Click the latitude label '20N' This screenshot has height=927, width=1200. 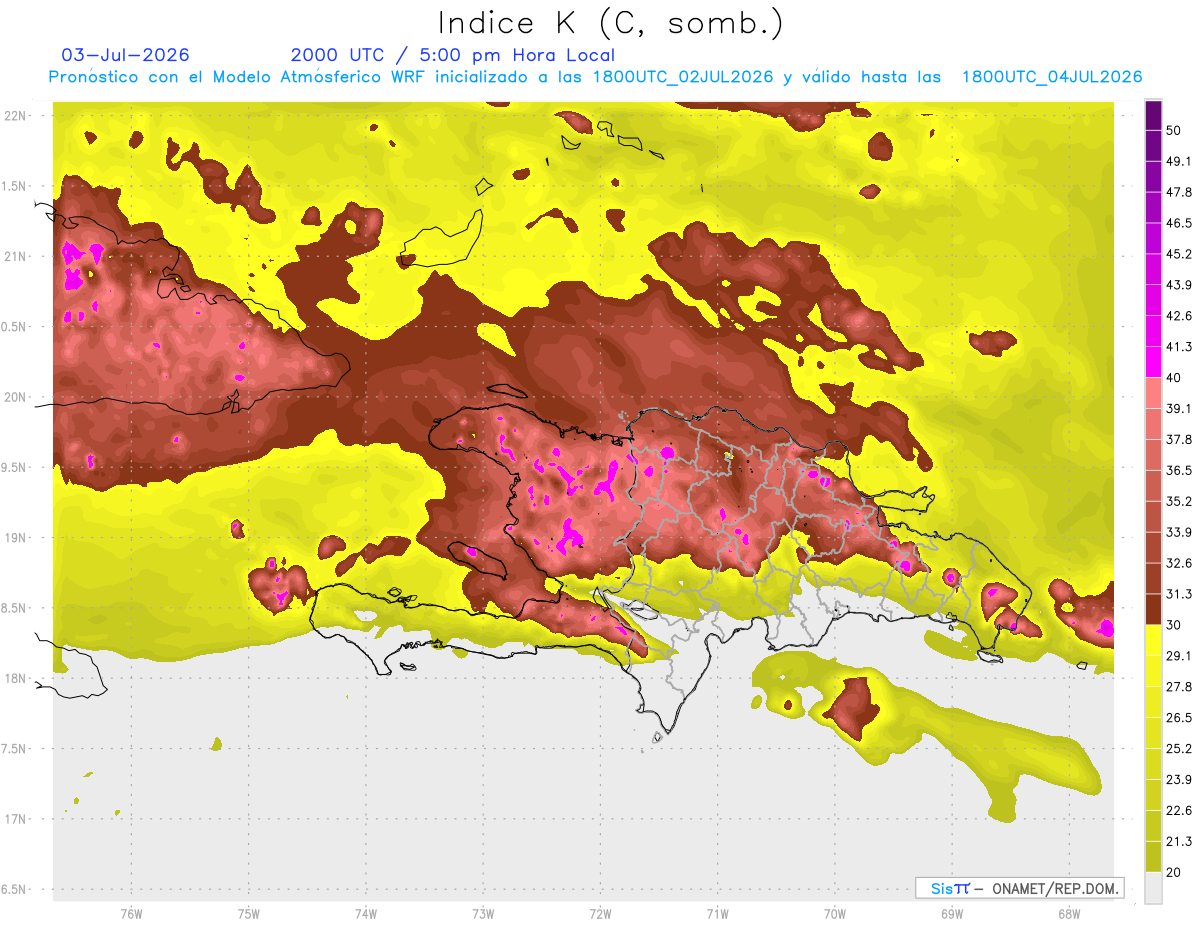pyautogui.click(x=16, y=397)
